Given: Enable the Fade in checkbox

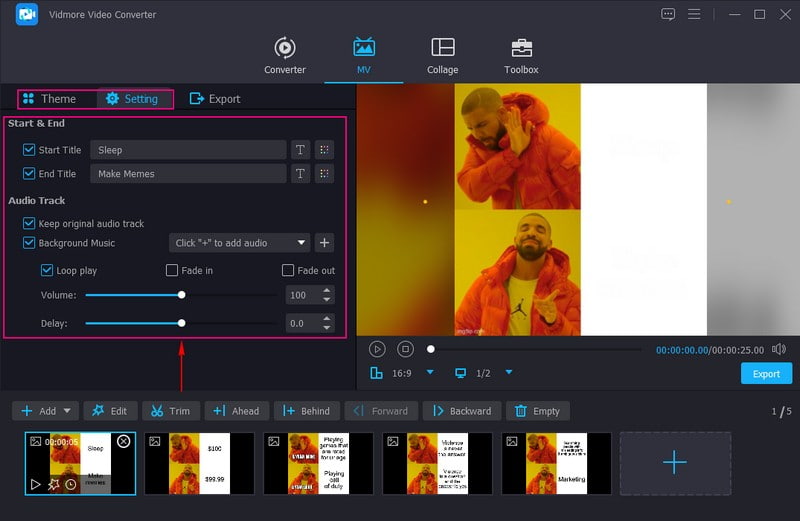Looking at the screenshot, I should pyautogui.click(x=172, y=270).
